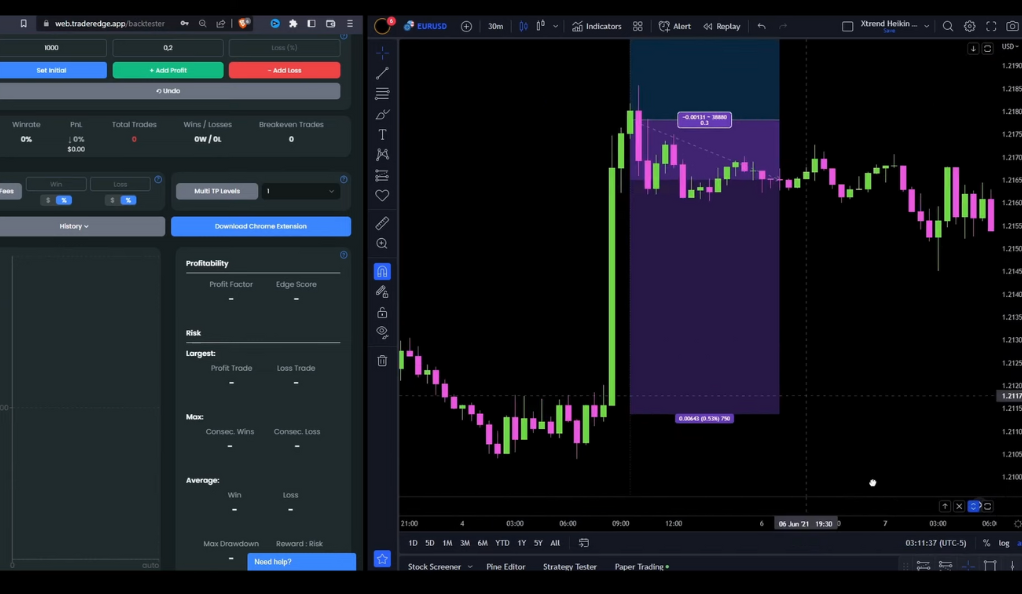
Task: Open the USD currency dropdown on price axis
Action: [x=1010, y=46]
